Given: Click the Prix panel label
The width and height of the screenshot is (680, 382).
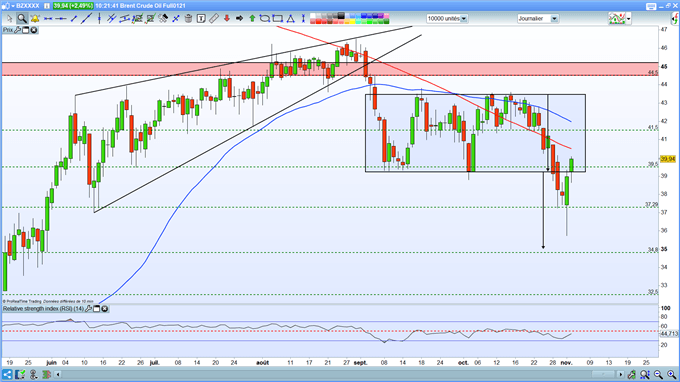Looking at the screenshot, I should 8,30.
